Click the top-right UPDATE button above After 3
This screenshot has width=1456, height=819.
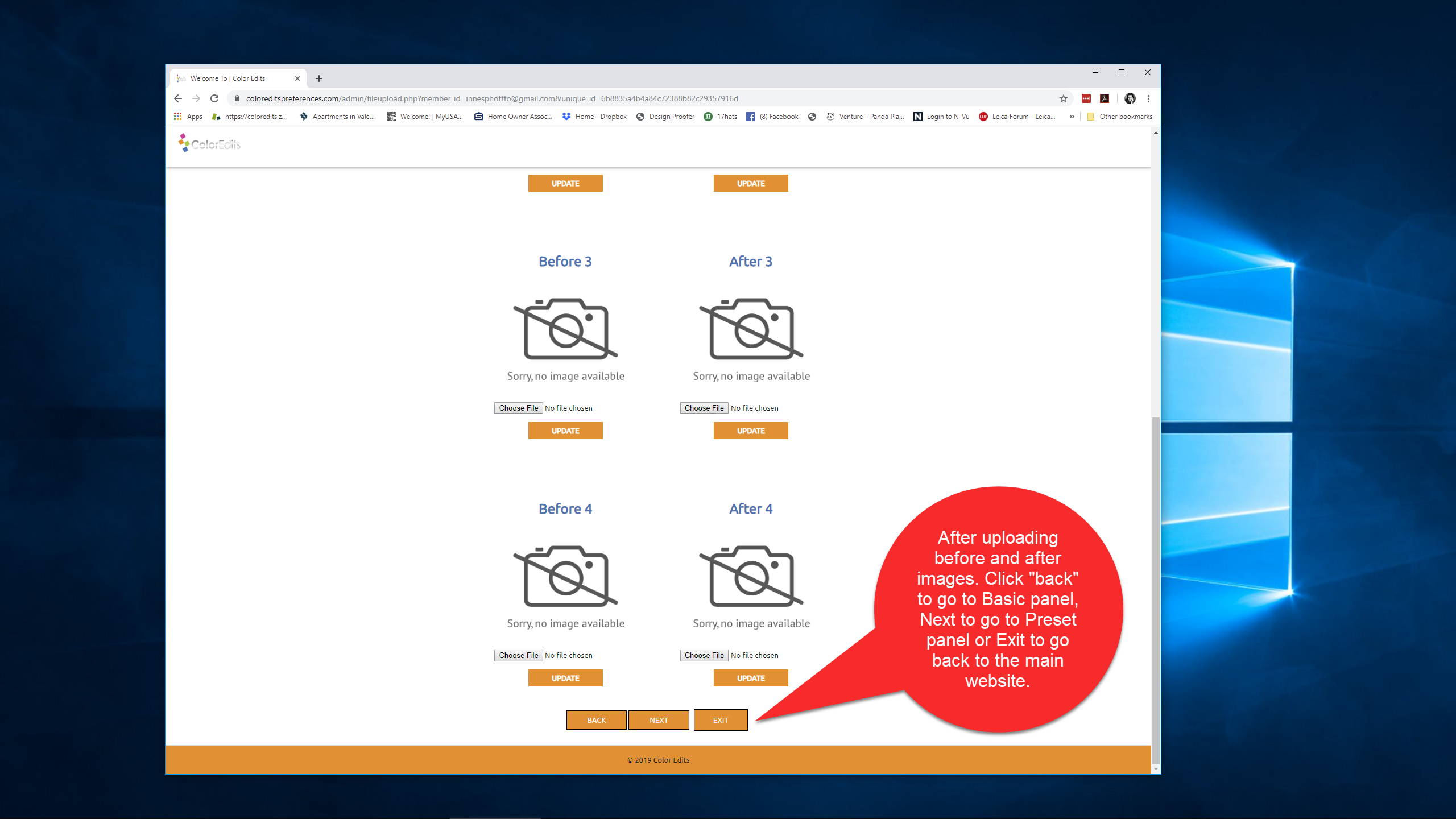point(751,183)
